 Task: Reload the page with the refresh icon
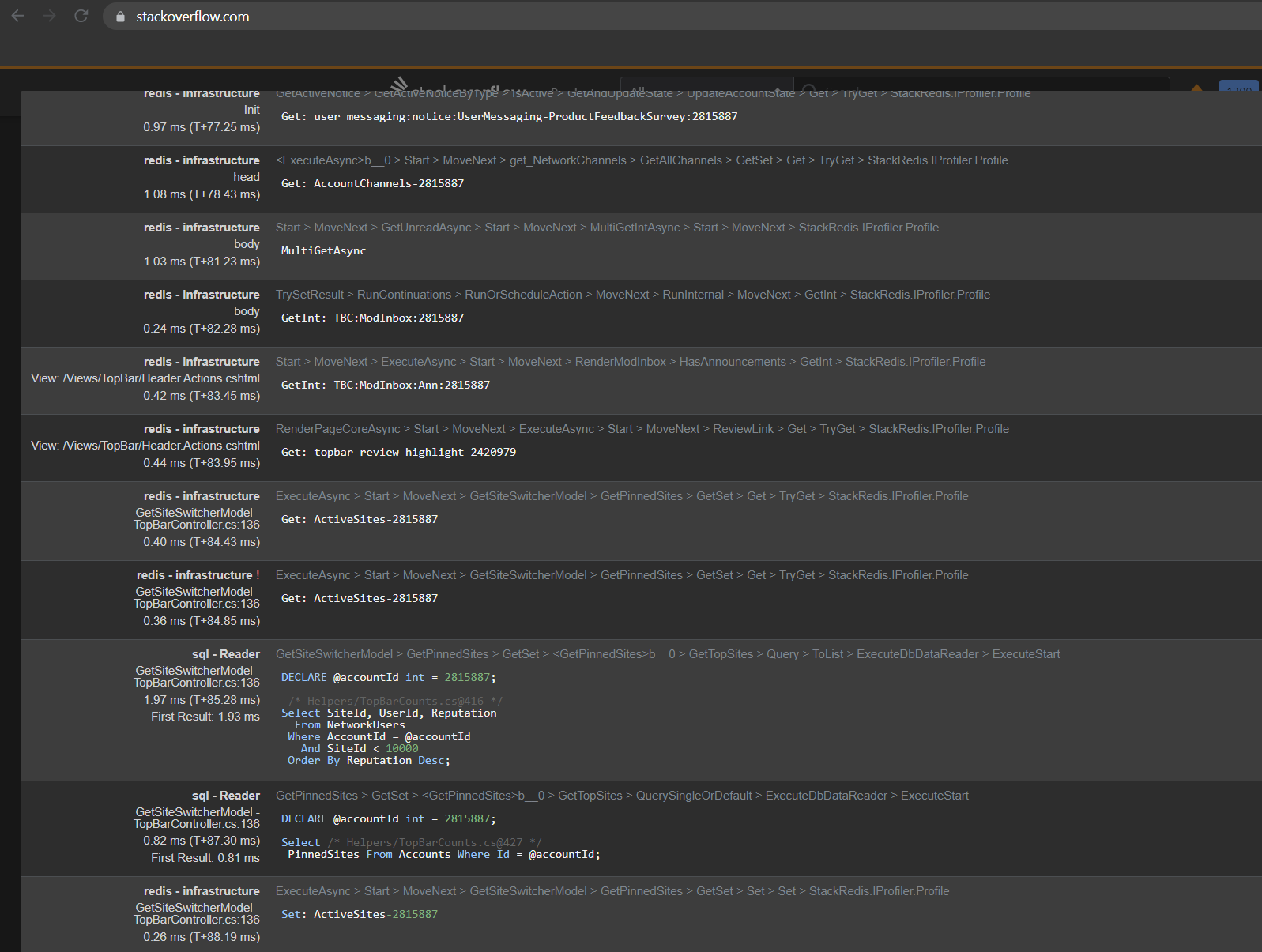tap(81, 16)
